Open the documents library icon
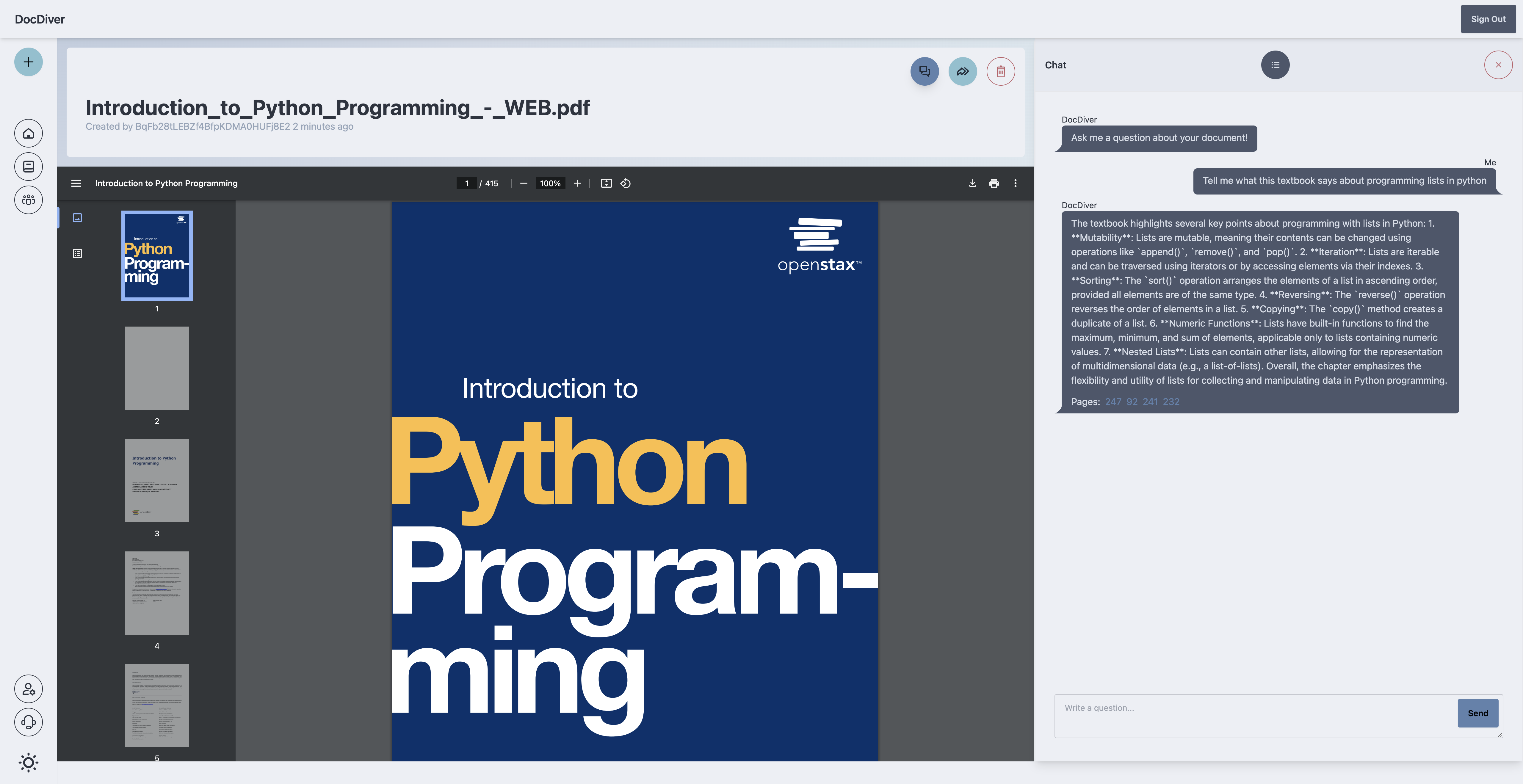 click(x=28, y=167)
